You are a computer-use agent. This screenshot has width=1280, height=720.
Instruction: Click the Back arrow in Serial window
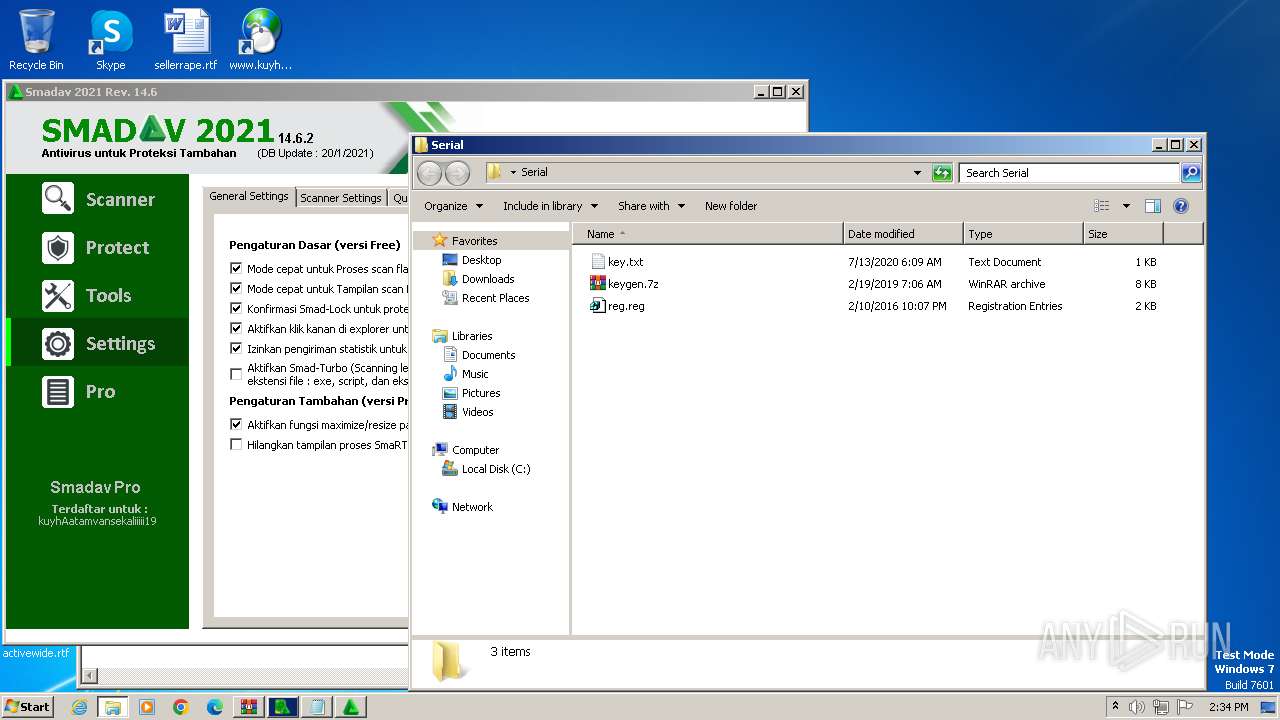429,173
